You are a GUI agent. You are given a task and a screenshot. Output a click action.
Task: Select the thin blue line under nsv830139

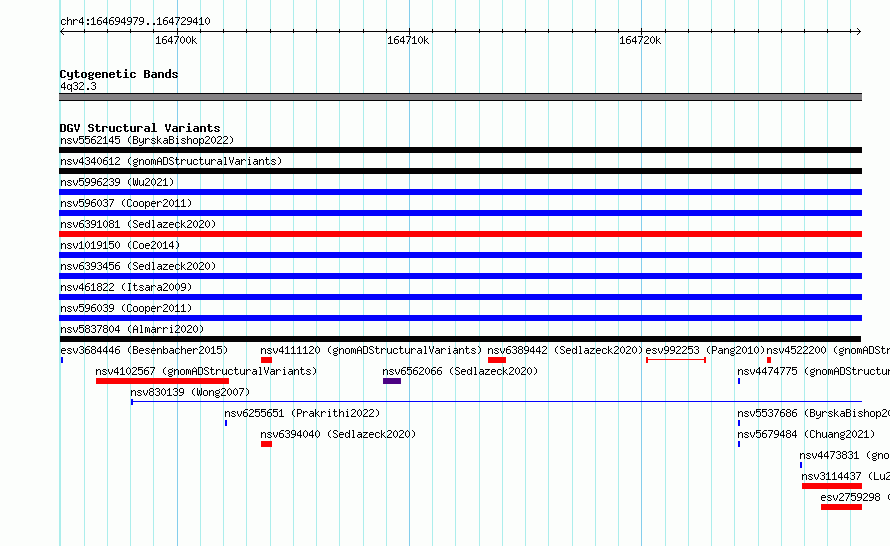pyautogui.click(x=497, y=402)
